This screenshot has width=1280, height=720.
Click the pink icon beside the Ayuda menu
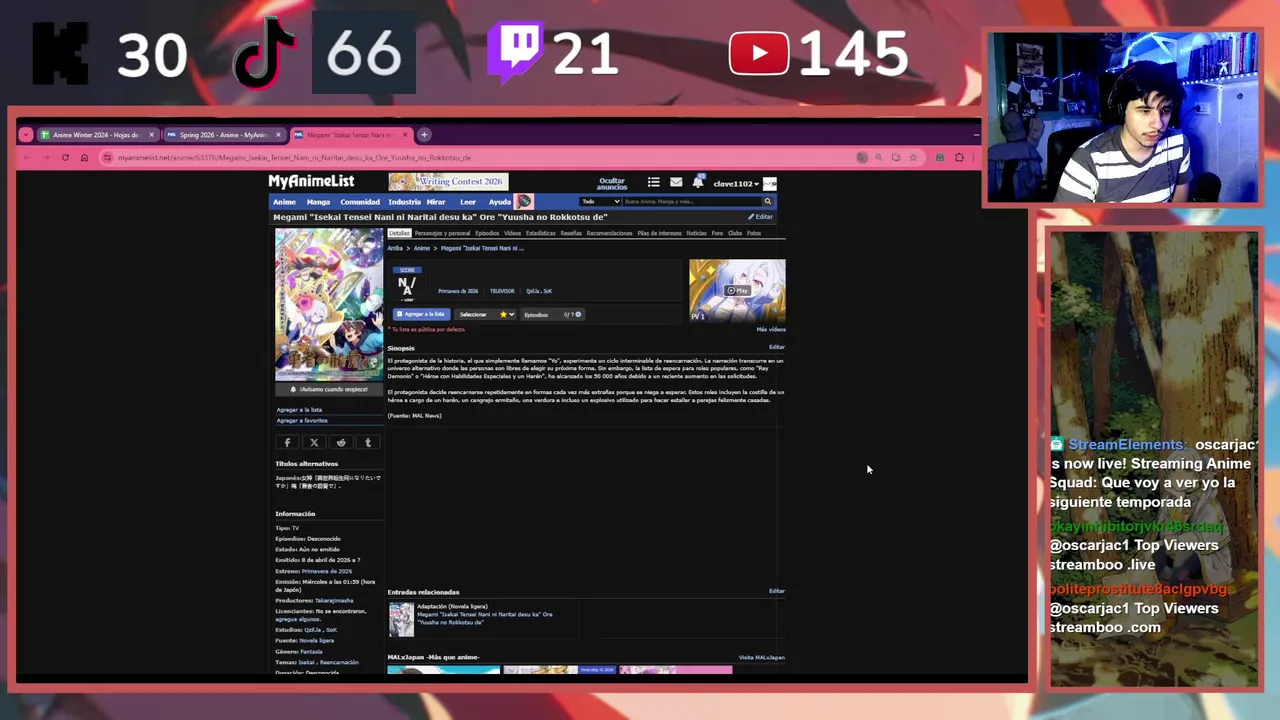coord(524,202)
